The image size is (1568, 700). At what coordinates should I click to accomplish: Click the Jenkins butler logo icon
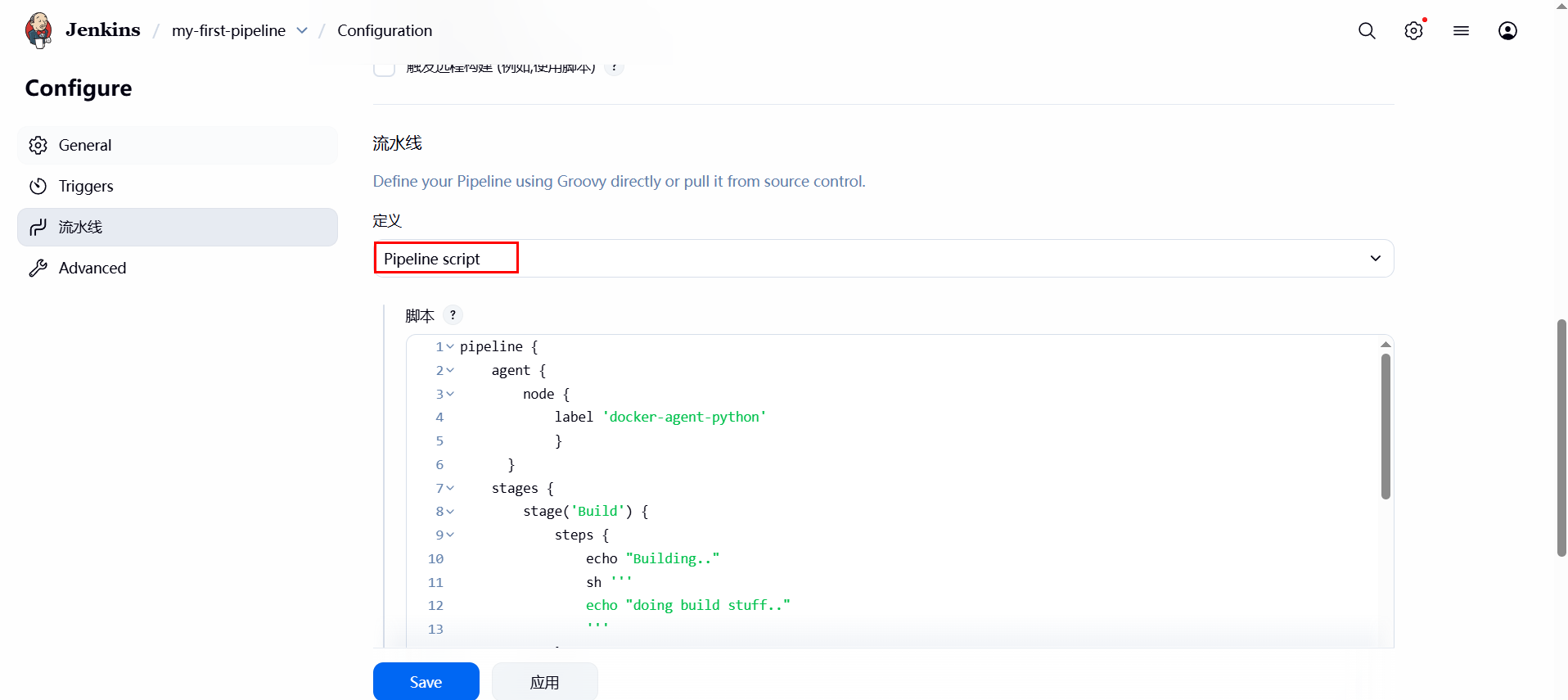38,30
